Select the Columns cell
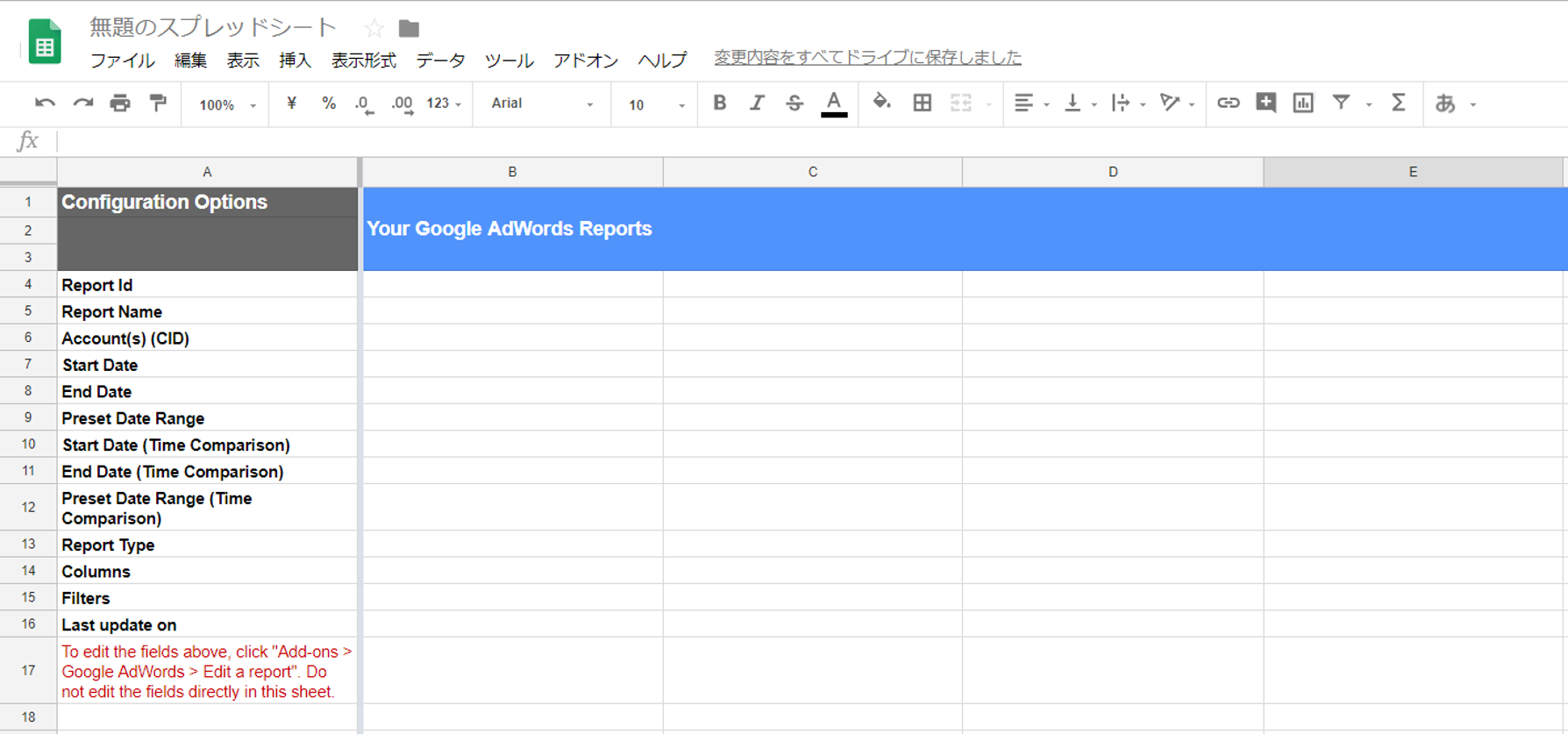The height and width of the screenshot is (734, 1568). tap(208, 571)
